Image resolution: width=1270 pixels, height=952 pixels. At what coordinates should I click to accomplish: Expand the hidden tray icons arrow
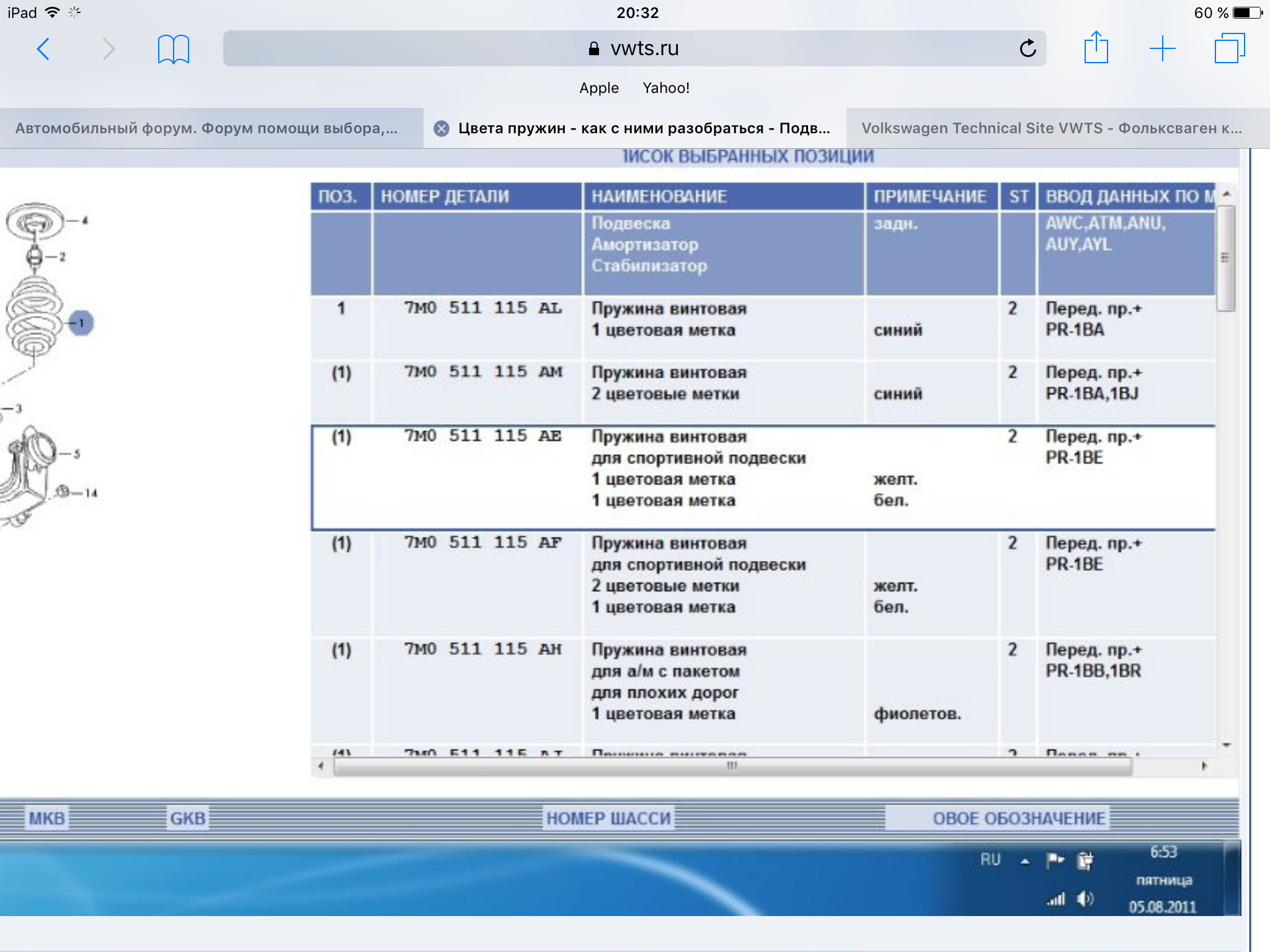[x=1024, y=861]
